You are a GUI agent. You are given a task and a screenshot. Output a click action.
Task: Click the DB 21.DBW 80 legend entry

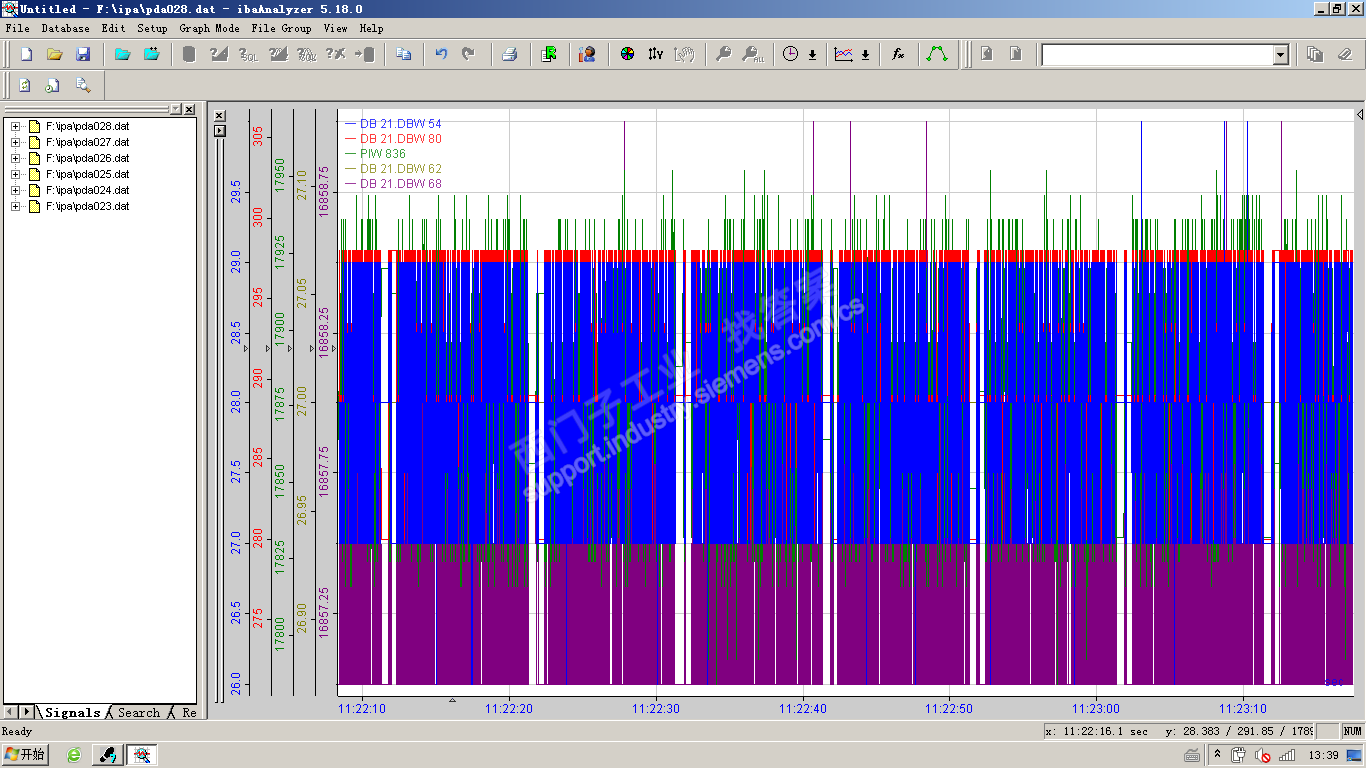coord(400,139)
